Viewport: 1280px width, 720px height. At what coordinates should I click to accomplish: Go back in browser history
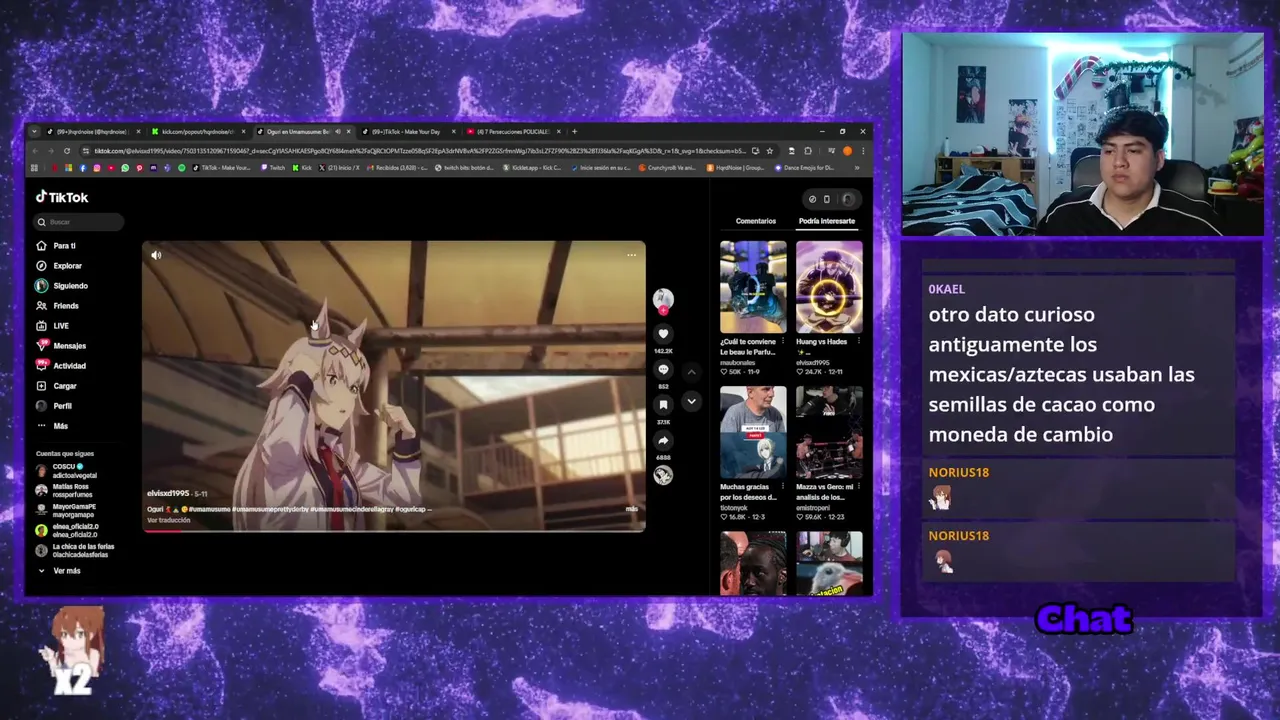click(x=35, y=151)
